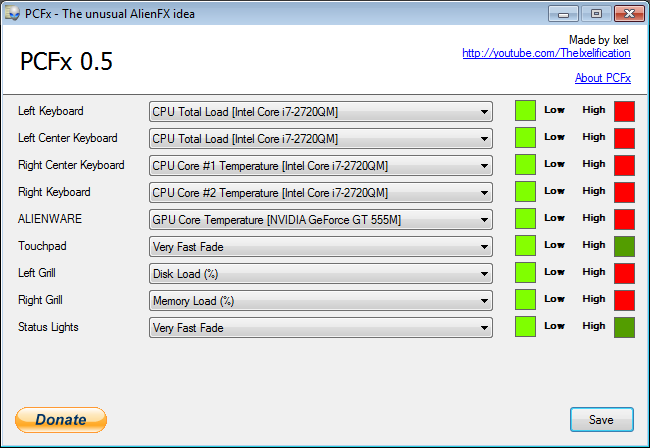Pick the Low color for Left Keyboard
Viewport: 650px width, 448px height.
pos(525,111)
